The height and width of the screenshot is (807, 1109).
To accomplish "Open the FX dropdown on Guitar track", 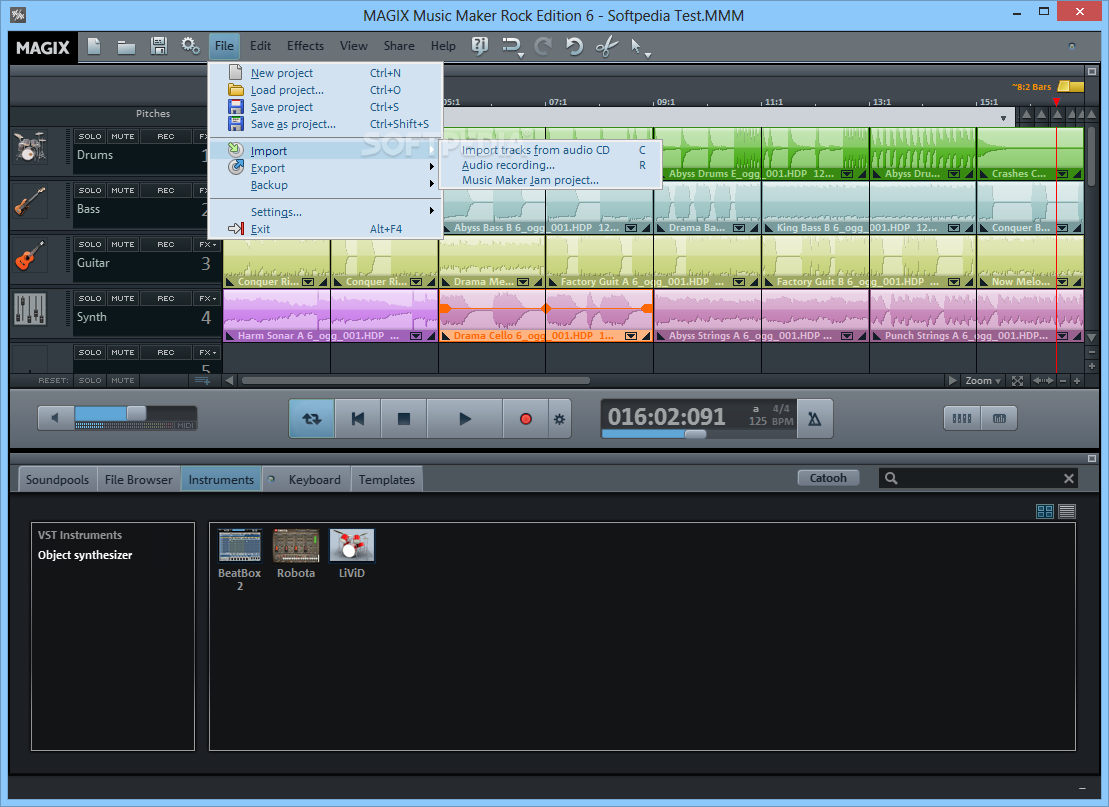I will [207, 244].
